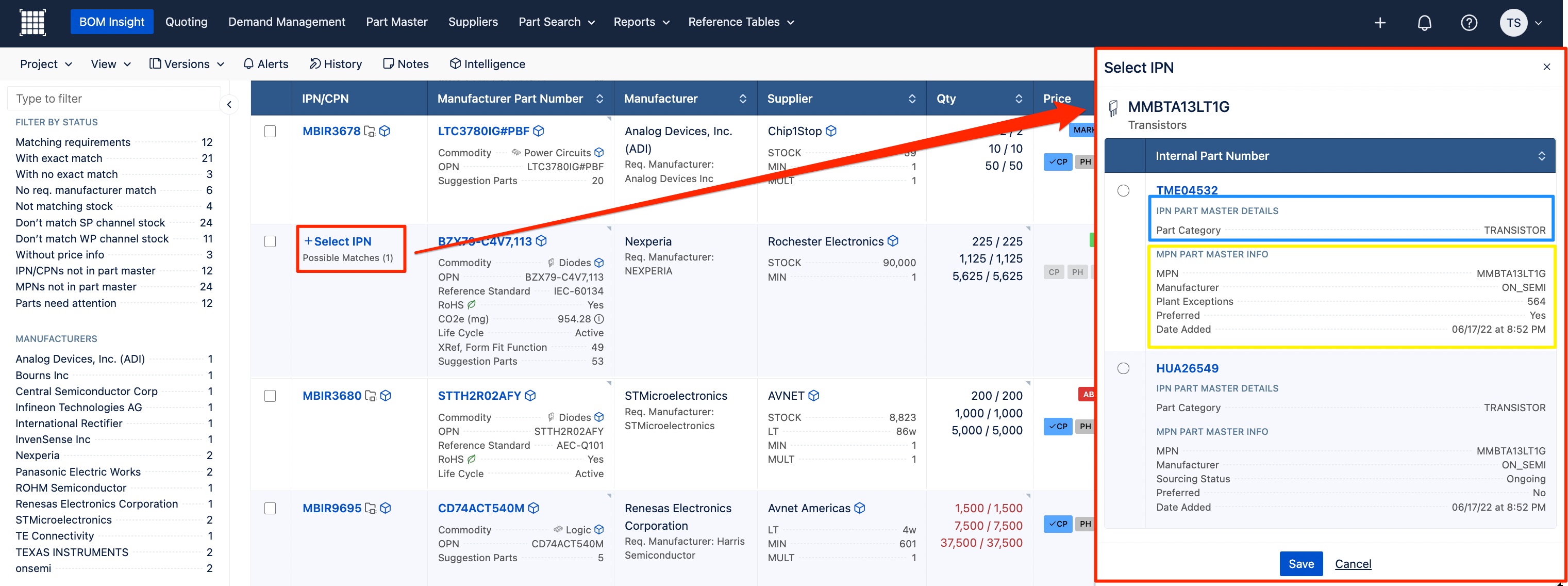Check the MBIR3680 row checkbox
Viewport: 1568px width, 586px height.
point(270,395)
